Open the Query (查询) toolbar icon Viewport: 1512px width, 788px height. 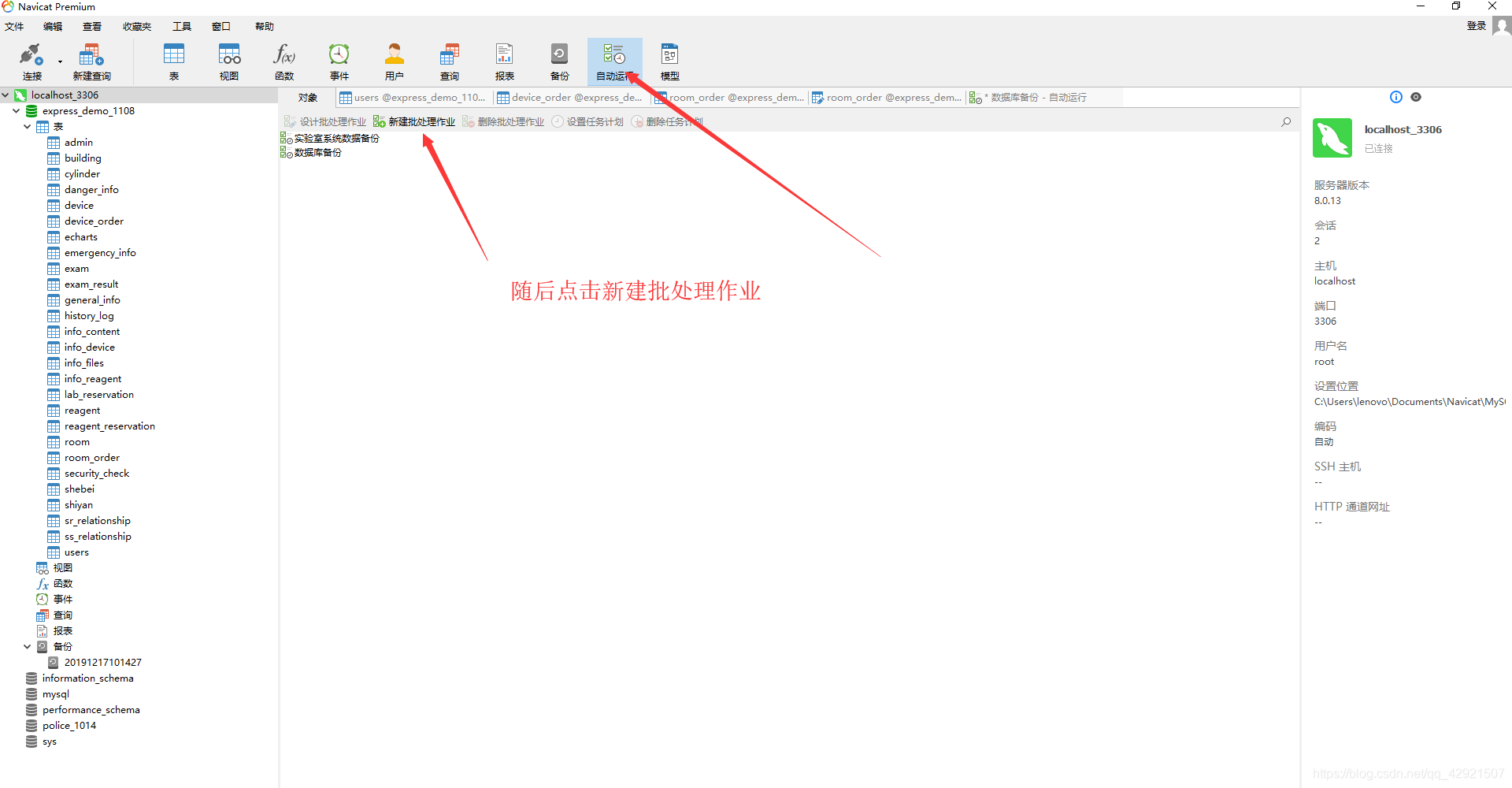[x=450, y=62]
